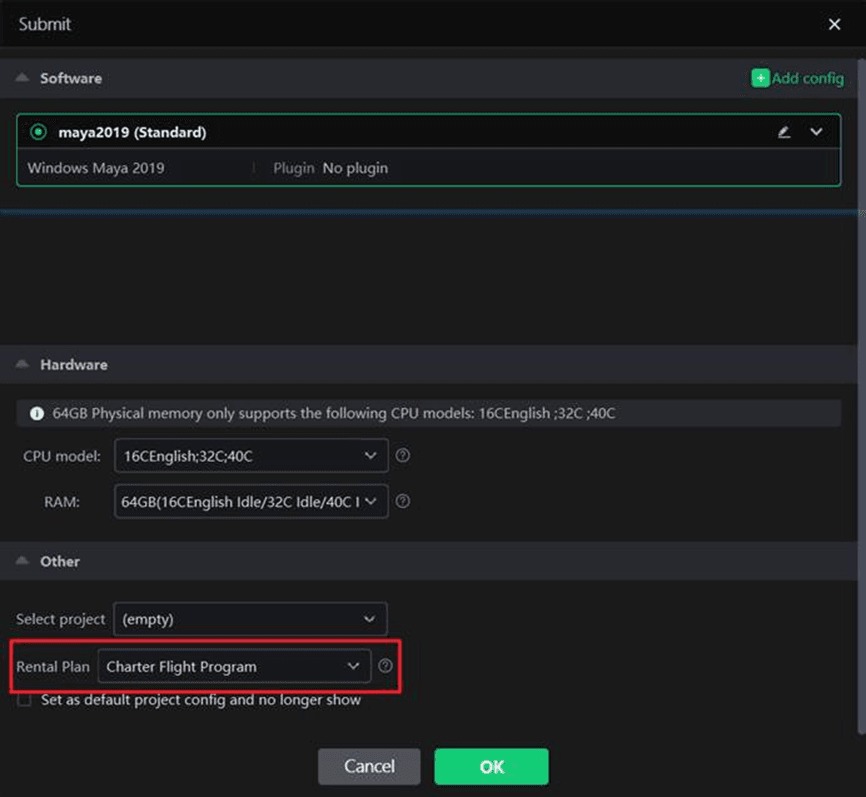This screenshot has height=797, width=866.
Task: Click the RAM help question icon
Action: [x=403, y=502]
